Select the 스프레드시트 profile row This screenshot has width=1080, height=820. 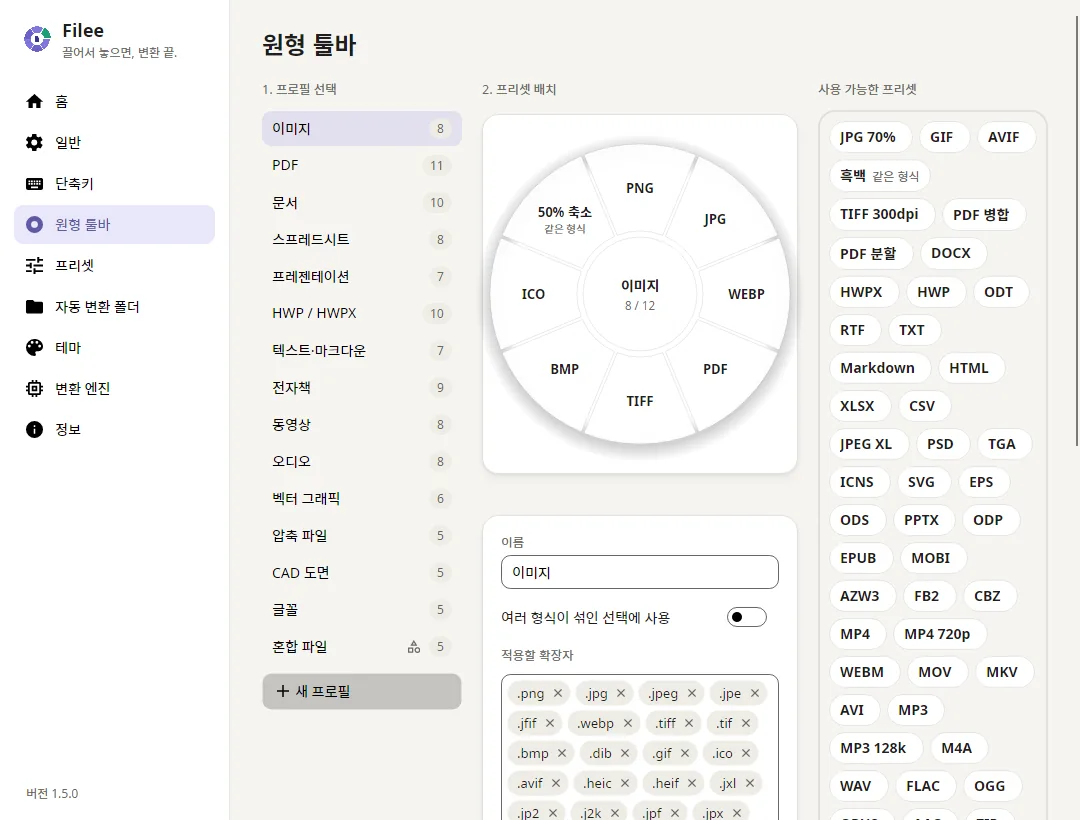pos(362,240)
